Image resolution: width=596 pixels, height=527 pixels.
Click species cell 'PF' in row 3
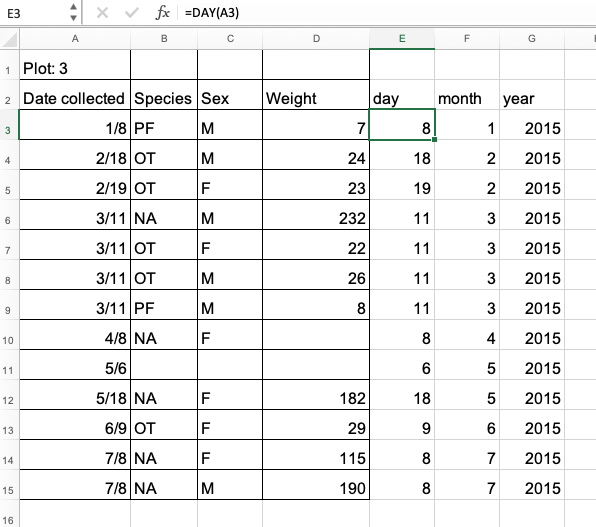pos(164,125)
